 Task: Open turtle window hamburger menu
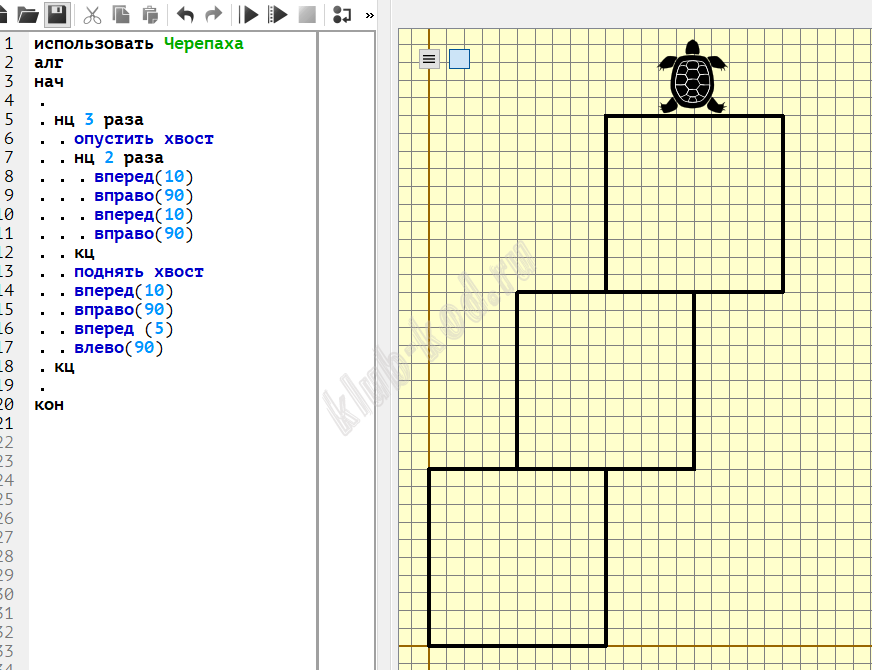[429, 59]
